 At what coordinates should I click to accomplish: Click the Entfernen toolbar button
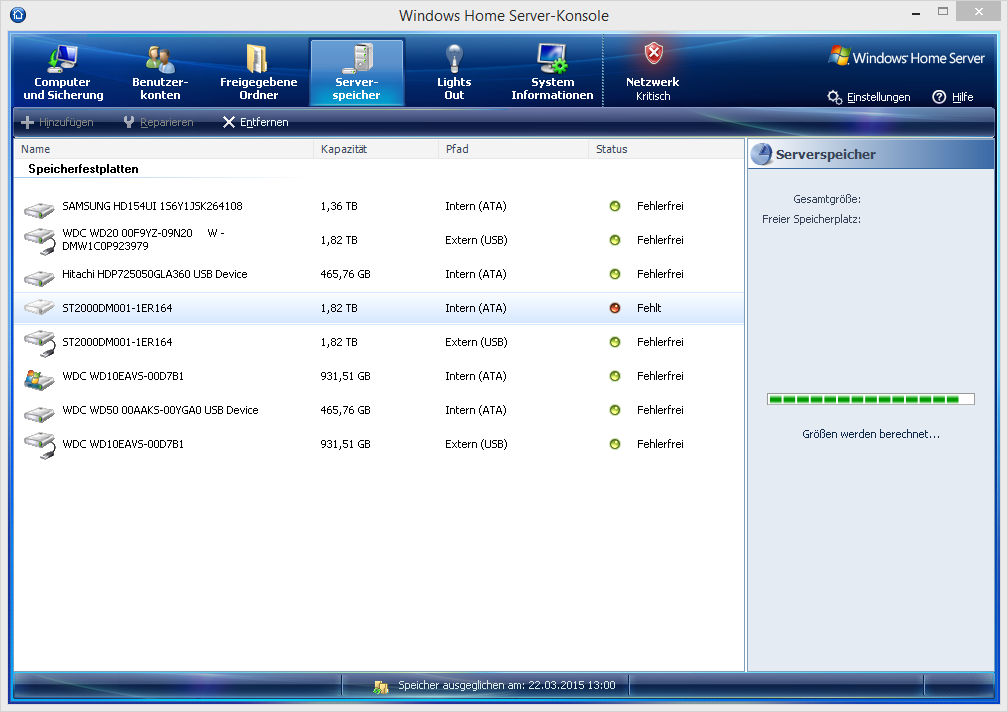(x=255, y=122)
